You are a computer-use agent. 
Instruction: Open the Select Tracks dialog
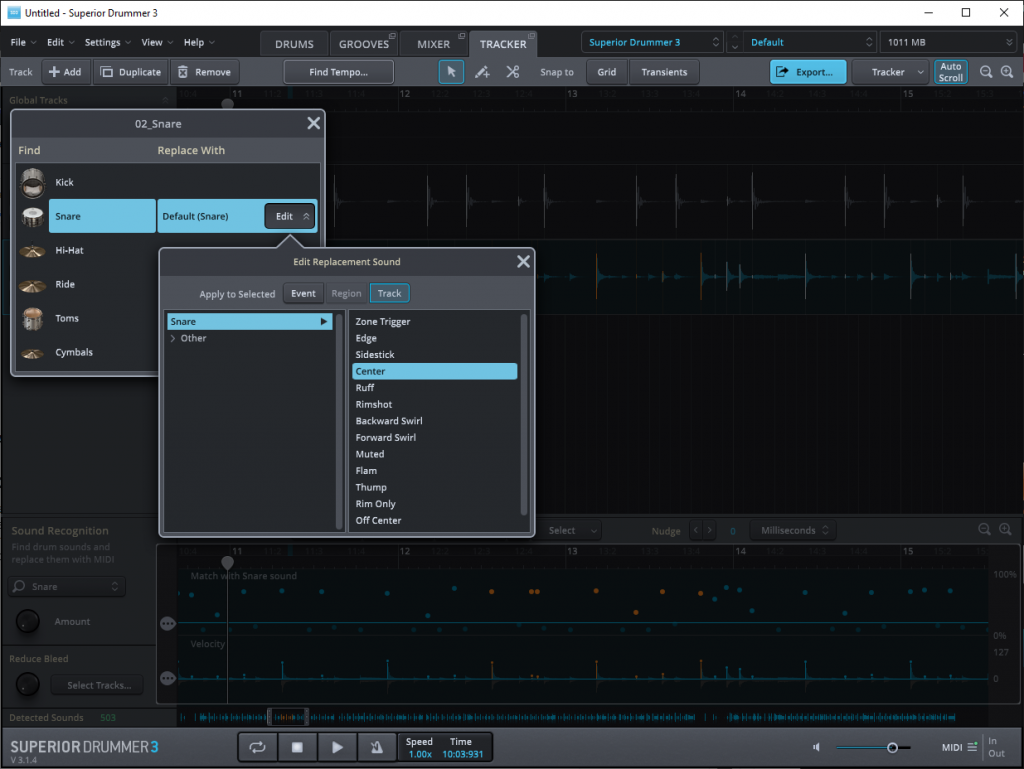tap(96, 684)
